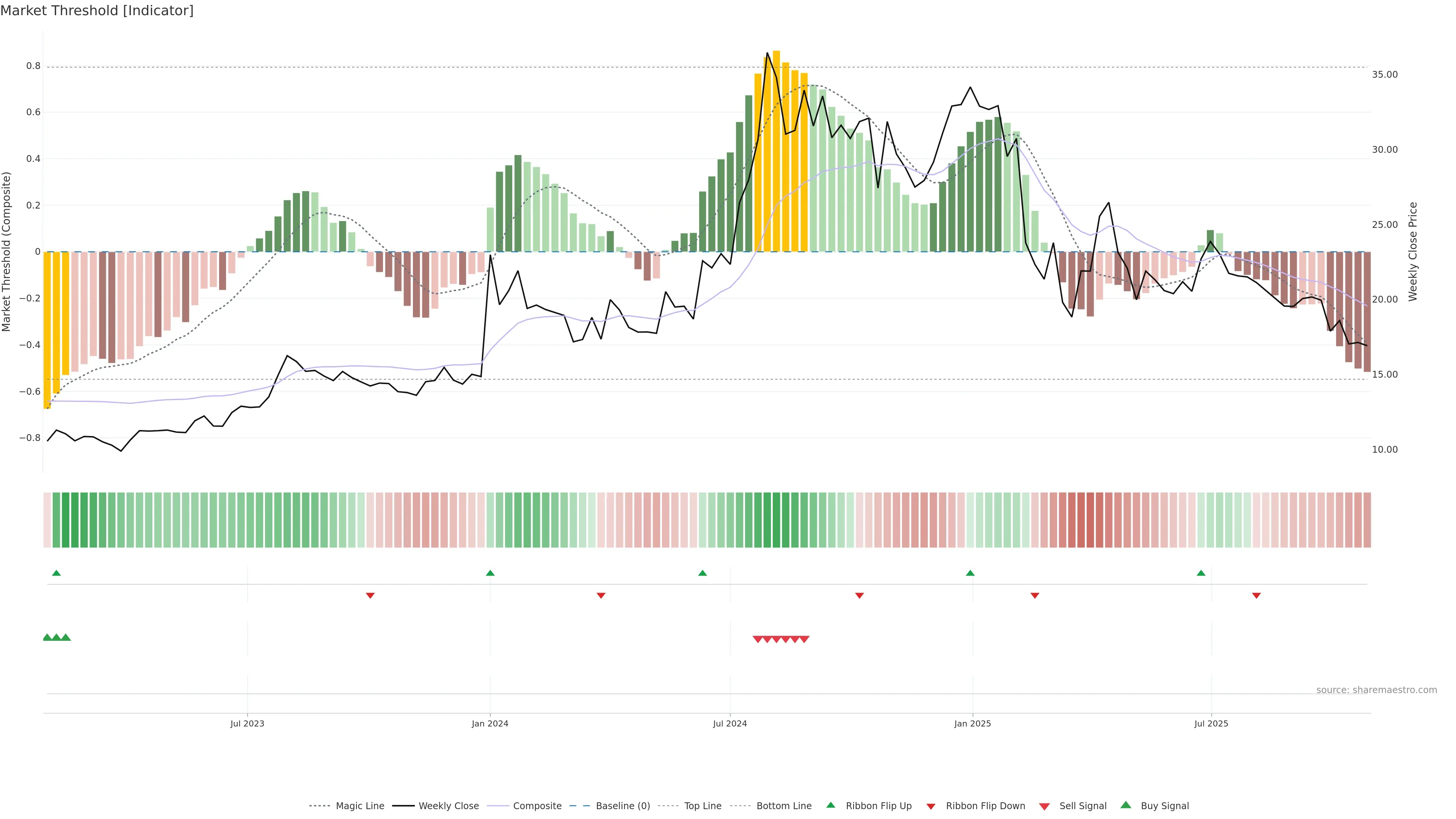This screenshot has width=1456, height=819.
Task: Click the Jul 2024 x-axis label
Action: [730, 723]
